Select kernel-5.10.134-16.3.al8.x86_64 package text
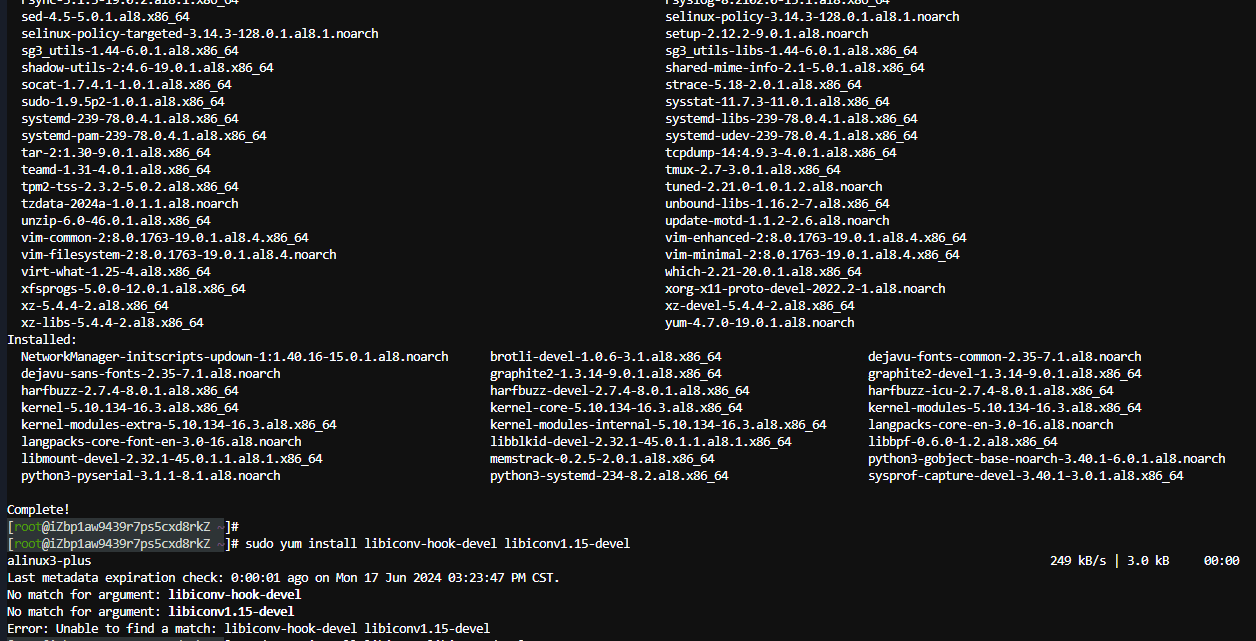Viewport: 1256px width, 641px height. pos(129,407)
